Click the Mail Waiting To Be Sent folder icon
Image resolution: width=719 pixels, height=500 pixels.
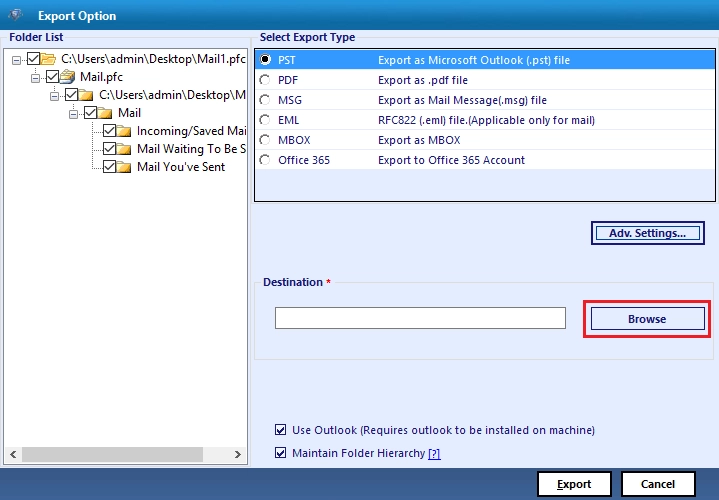coord(124,149)
